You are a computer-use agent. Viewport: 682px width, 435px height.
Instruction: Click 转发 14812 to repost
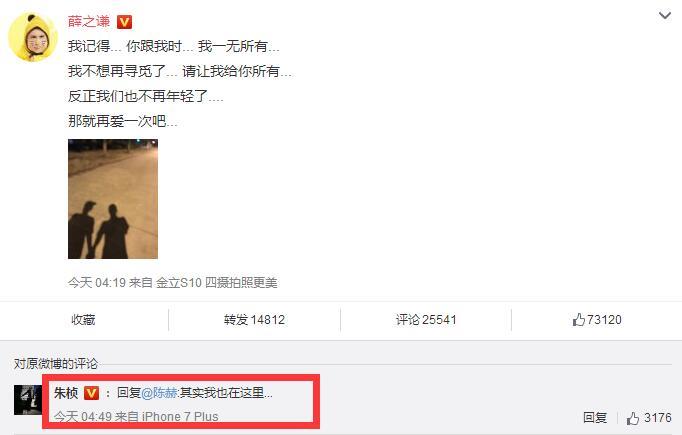point(254,320)
